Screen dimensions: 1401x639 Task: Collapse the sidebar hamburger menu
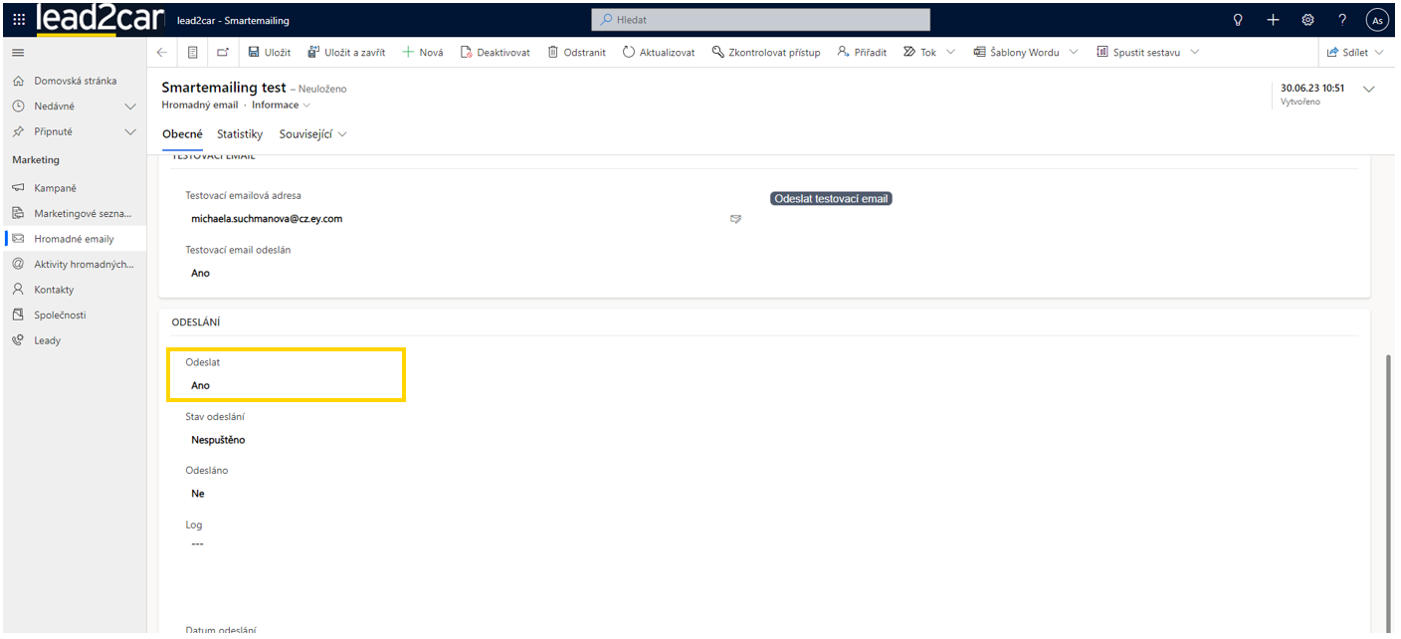(18, 52)
